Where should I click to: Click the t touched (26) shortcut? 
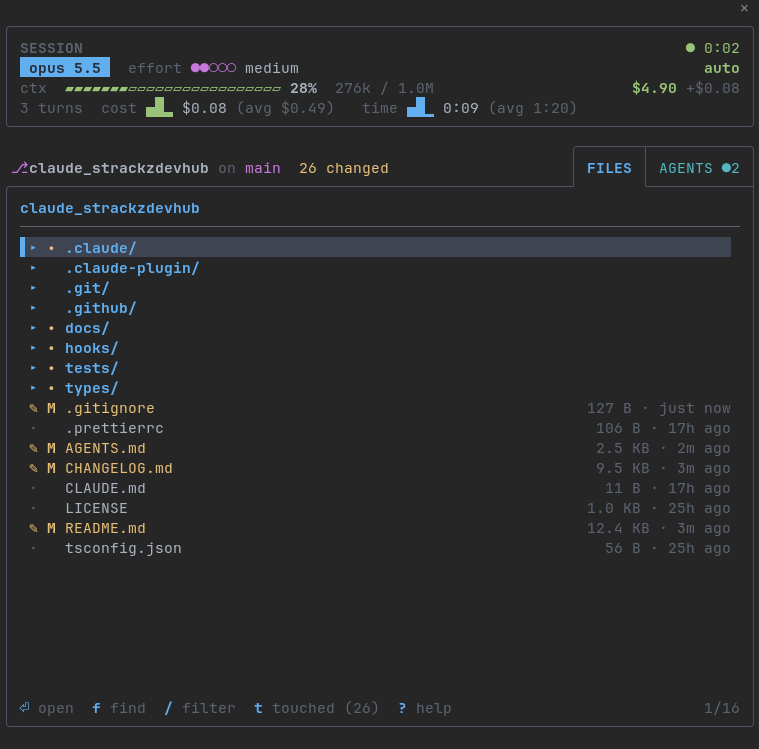click(x=316, y=708)
